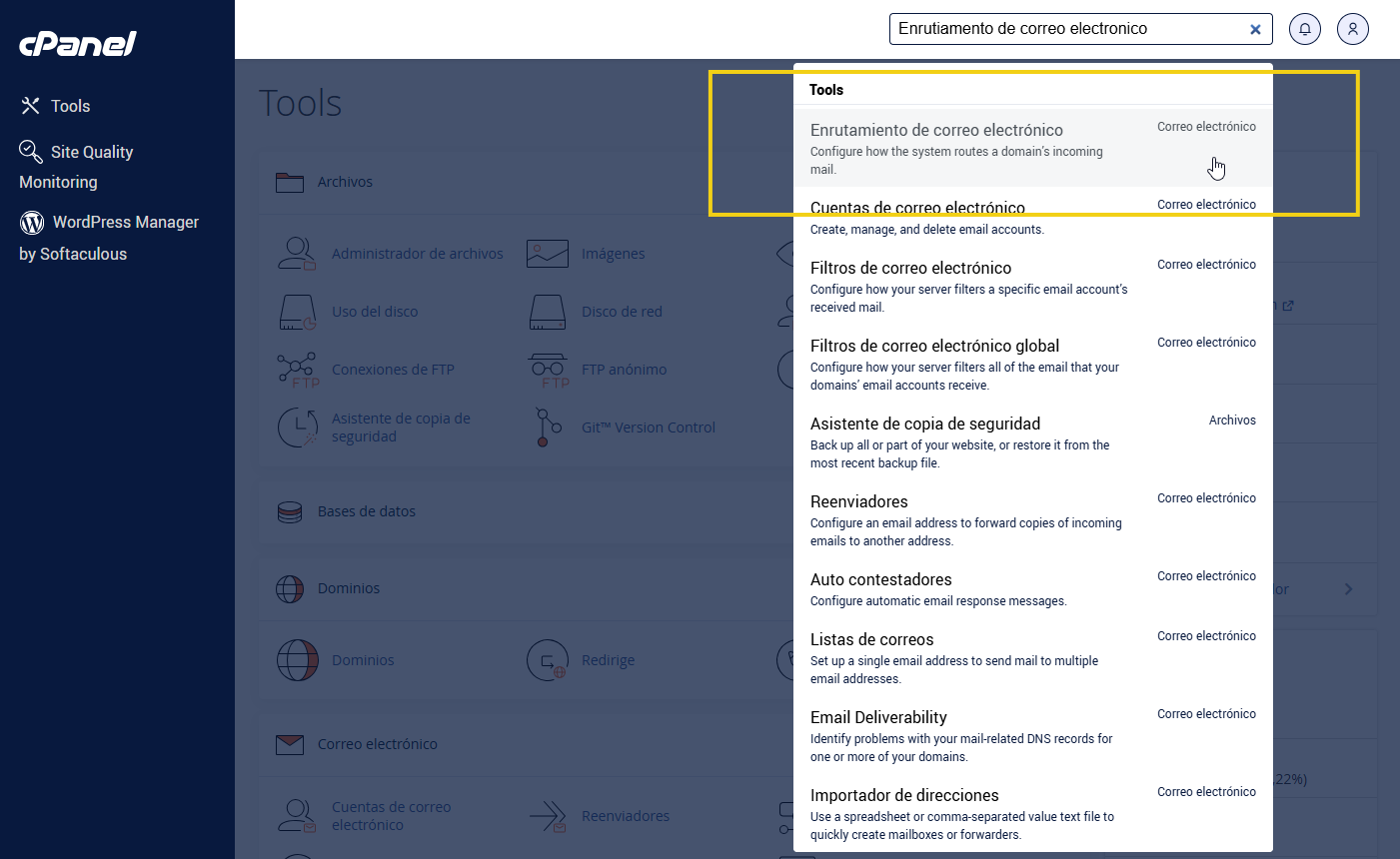Open the Reenviadores search result
The image size is (1400, 859).
858,502
